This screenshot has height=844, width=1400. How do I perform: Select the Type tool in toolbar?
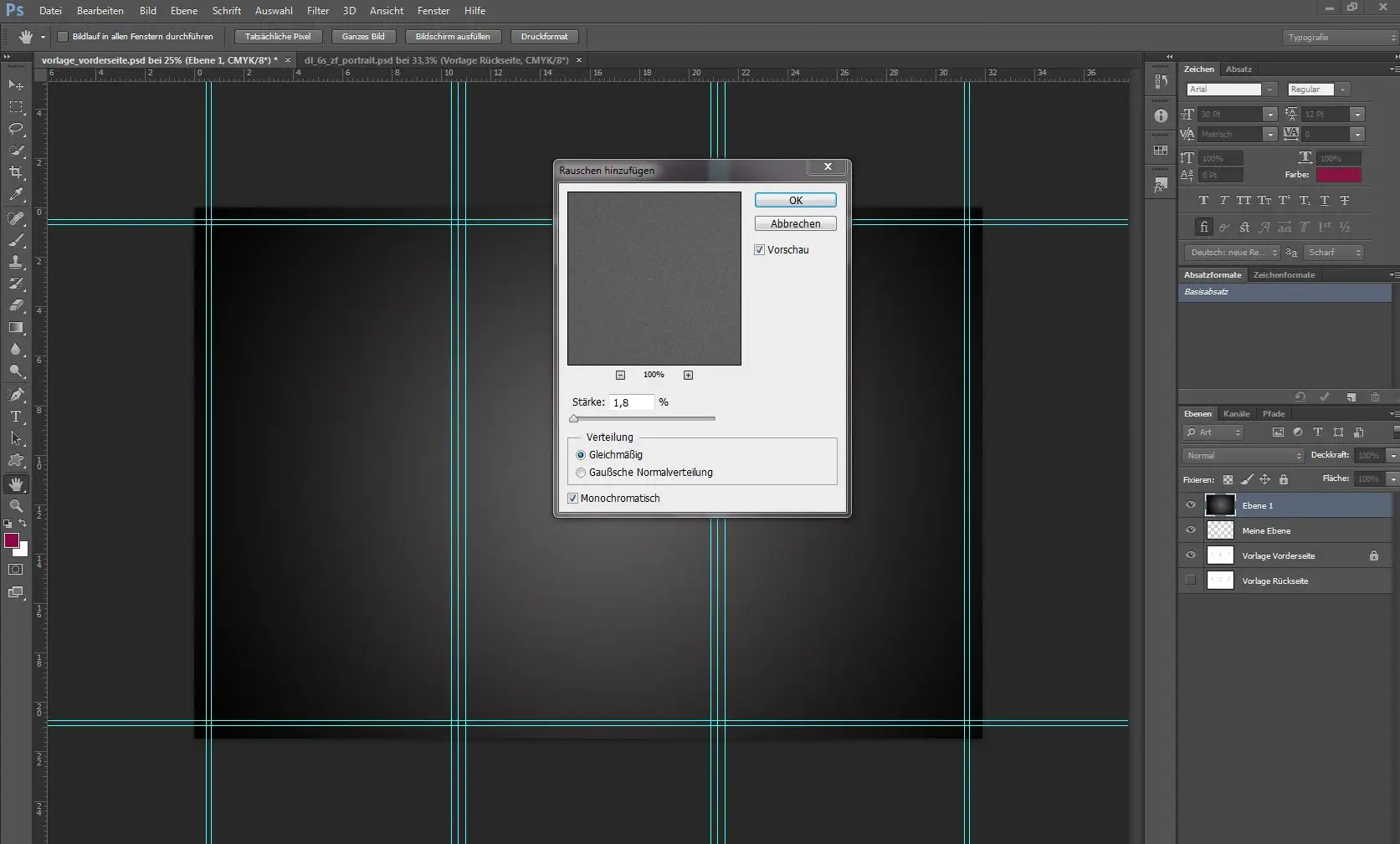(x=16, y=417)
